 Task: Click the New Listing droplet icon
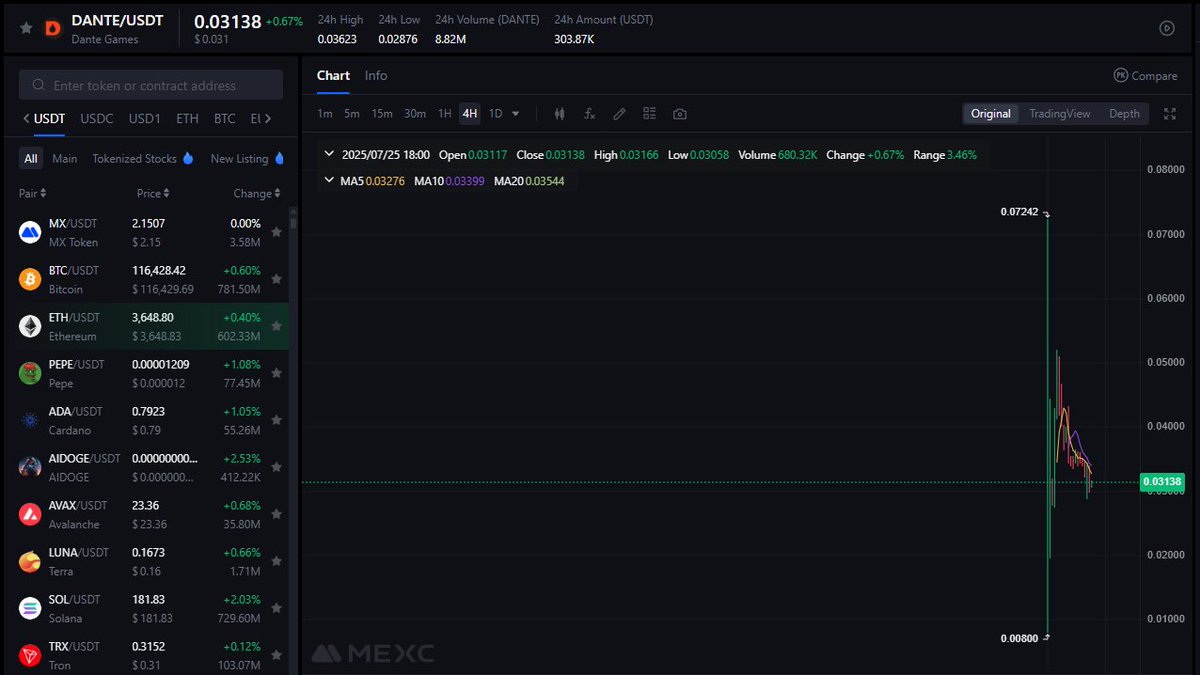(279, 159)
